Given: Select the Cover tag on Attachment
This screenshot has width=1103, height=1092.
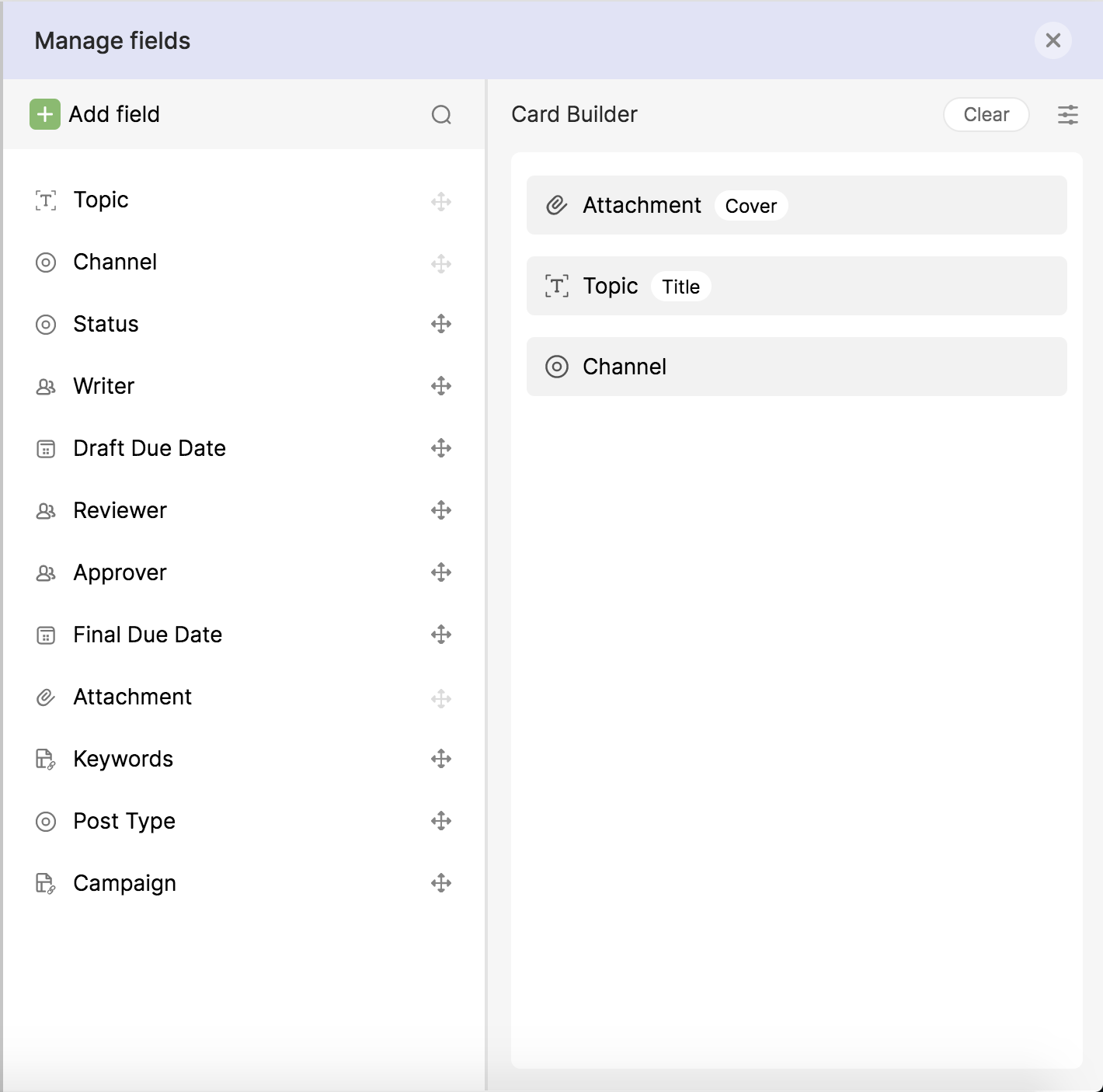Looking at the screenshot, I should pos(750,206).
